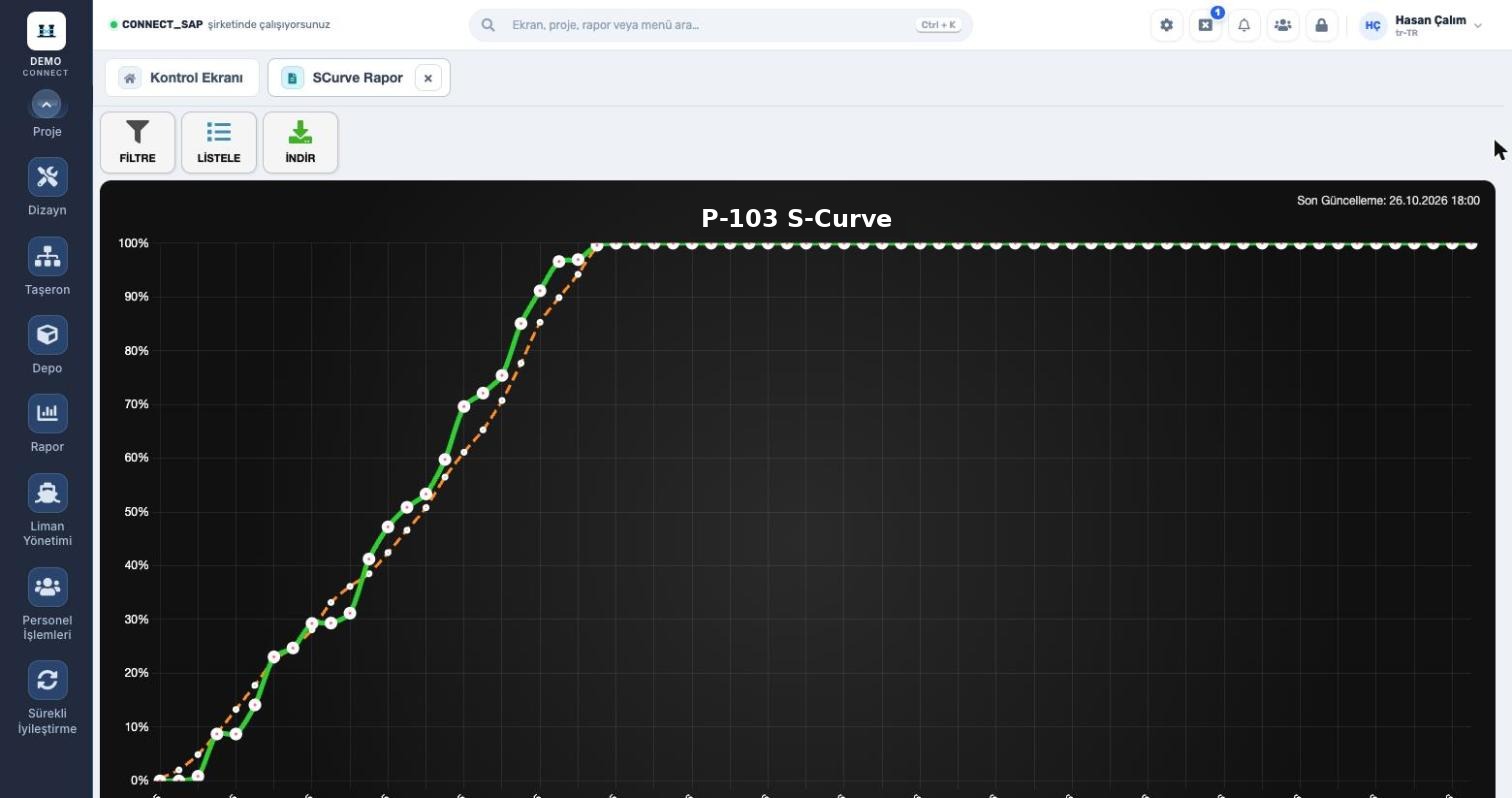1512x798 pixels.
Task: Open the Depo warehouse module
Action: 47,345
